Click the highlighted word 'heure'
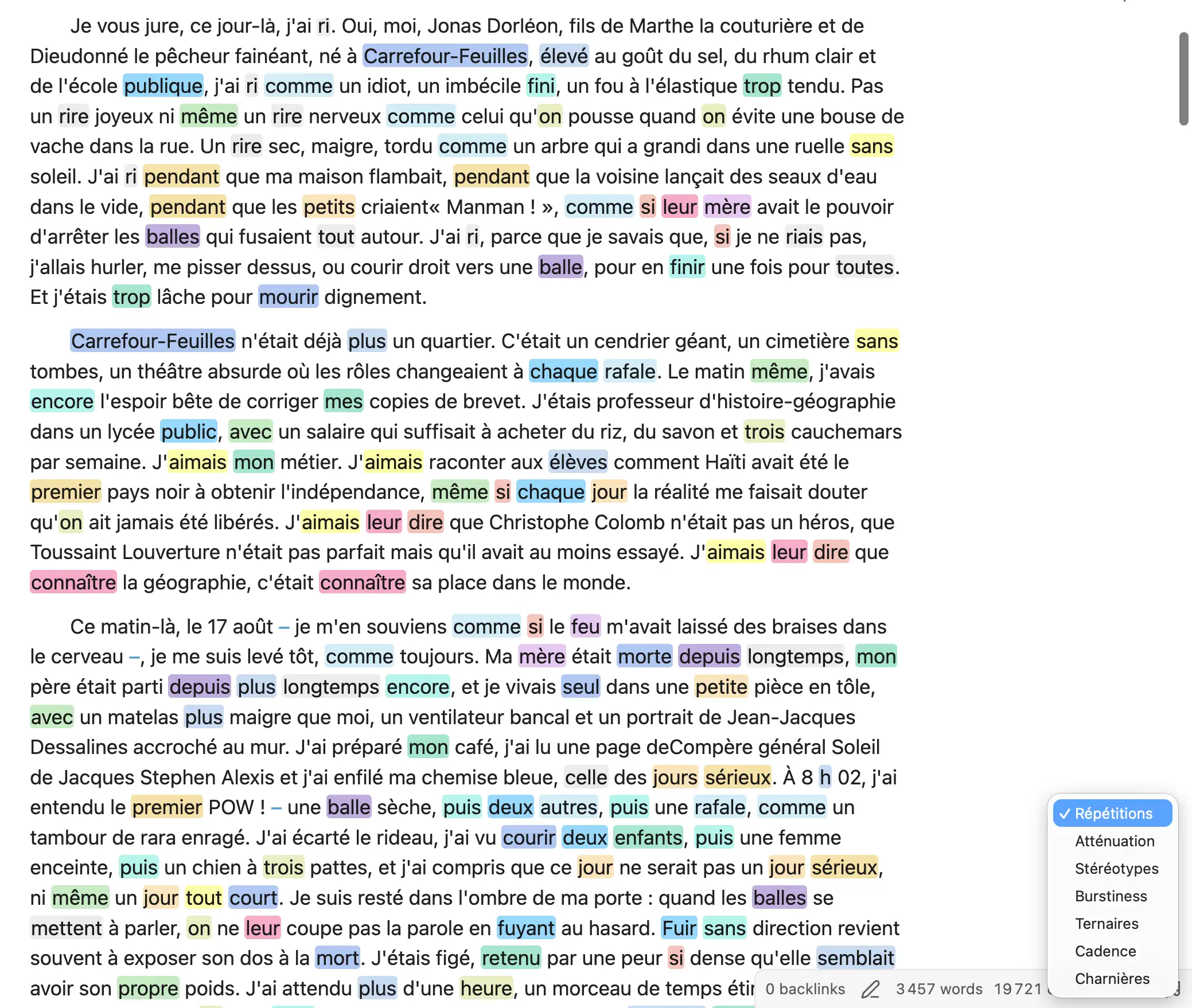The width and height of the screenshot is (1192, 1008). (x=486, y=988)
